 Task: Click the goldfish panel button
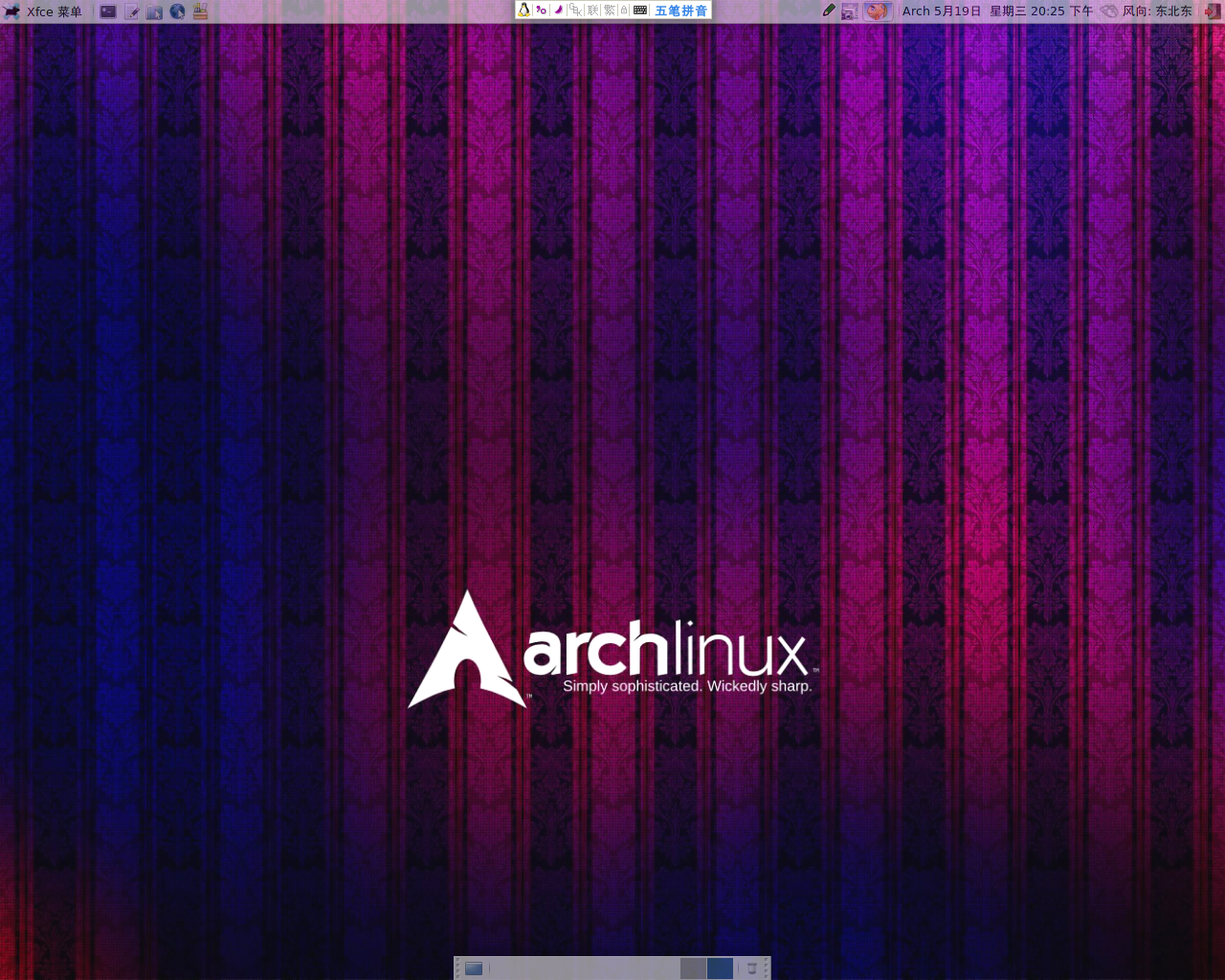pos(878,11)
